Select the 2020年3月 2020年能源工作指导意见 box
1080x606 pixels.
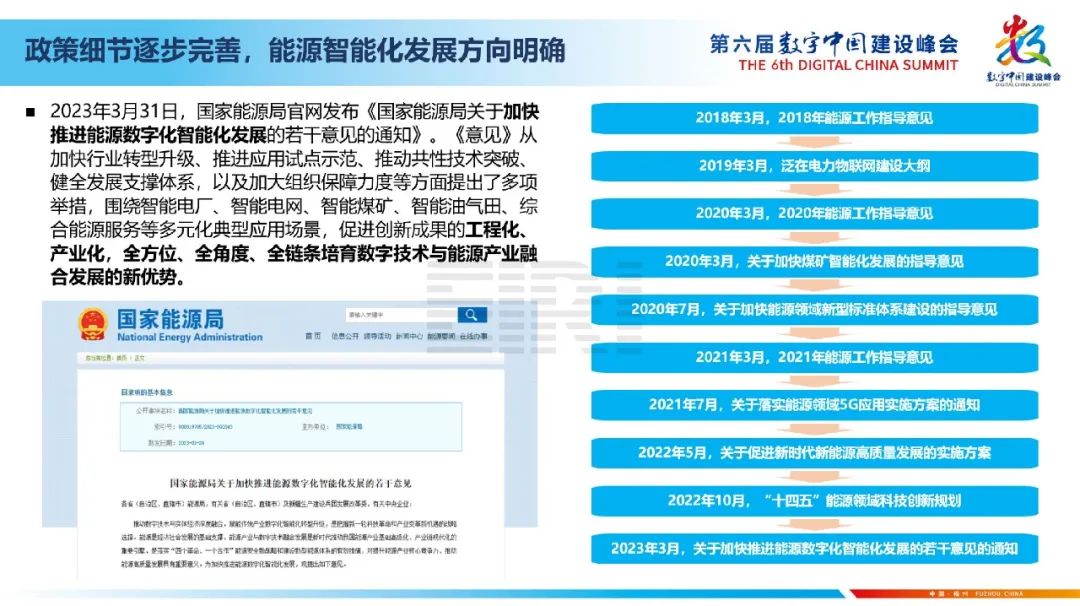click(814, 213)
